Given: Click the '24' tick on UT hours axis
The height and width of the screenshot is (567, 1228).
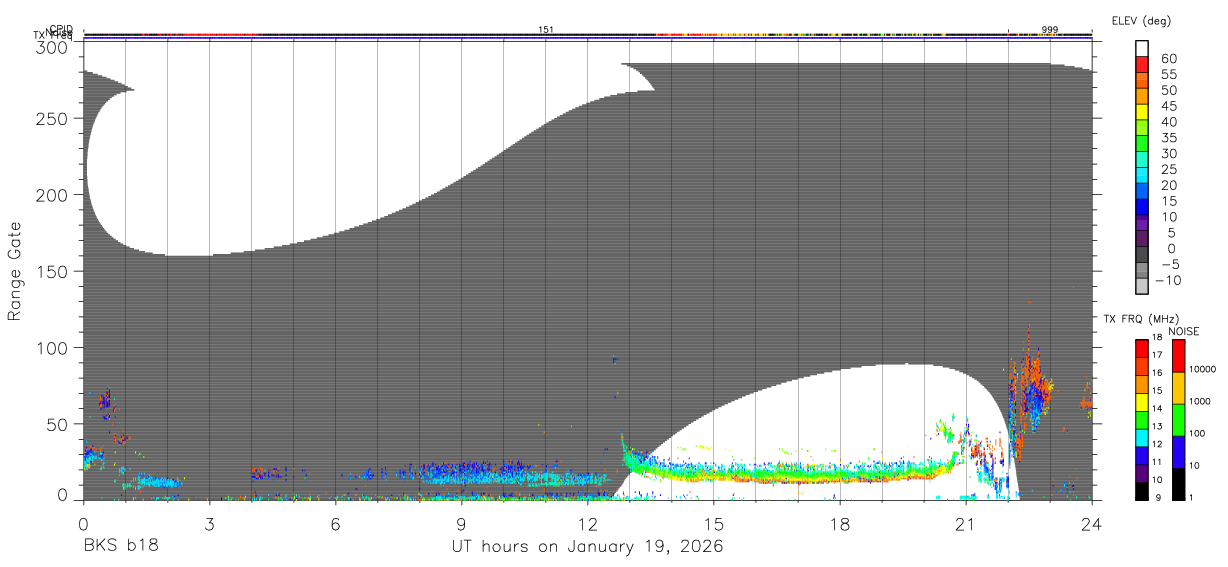Looking at the screenshot, I should (1091, 524).
